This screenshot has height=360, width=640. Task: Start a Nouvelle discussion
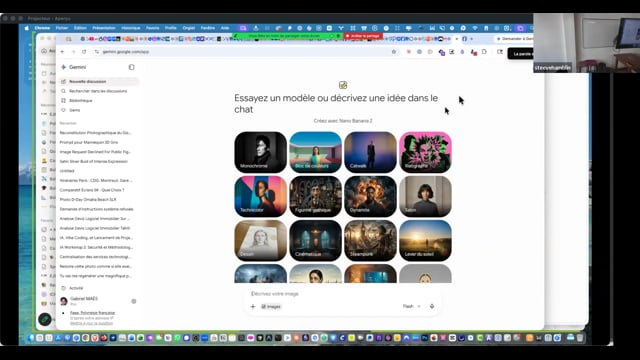point(99,82)
